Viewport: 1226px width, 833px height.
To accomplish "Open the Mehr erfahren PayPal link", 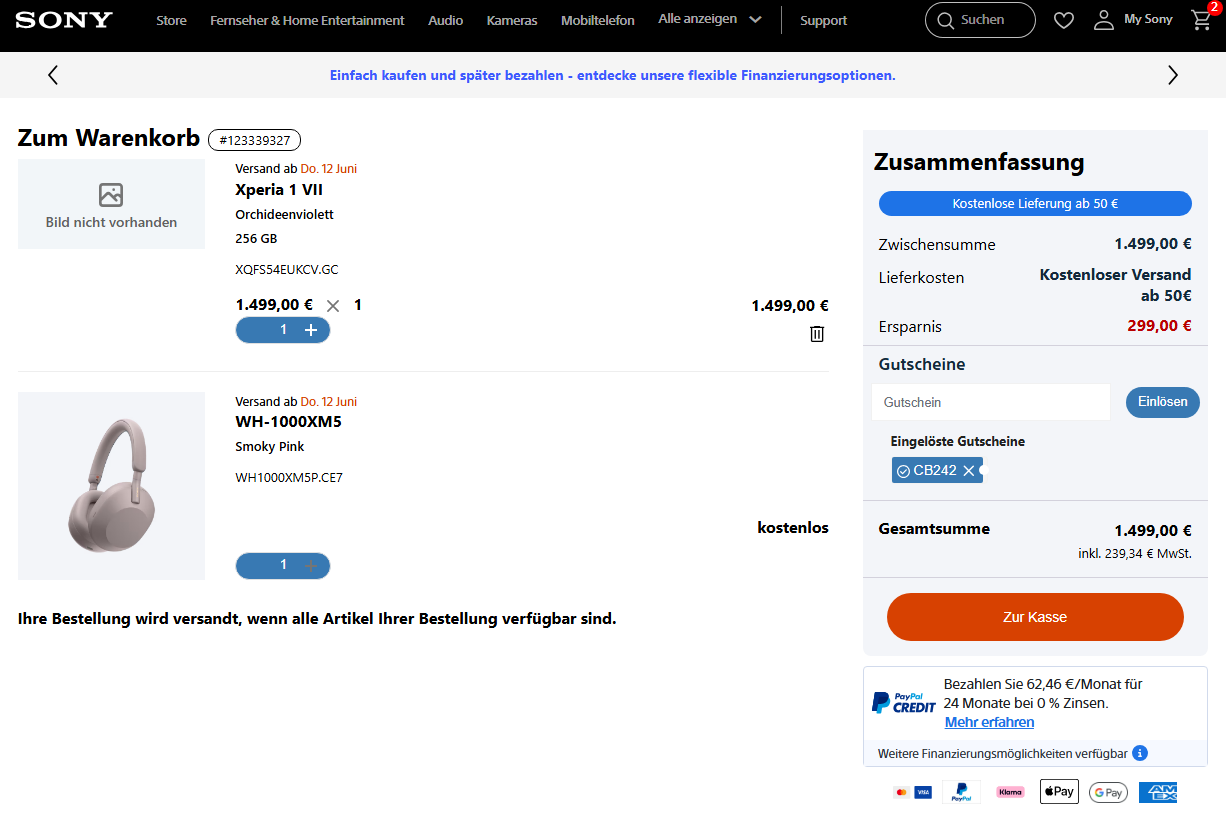I will [x=989, y=722].
